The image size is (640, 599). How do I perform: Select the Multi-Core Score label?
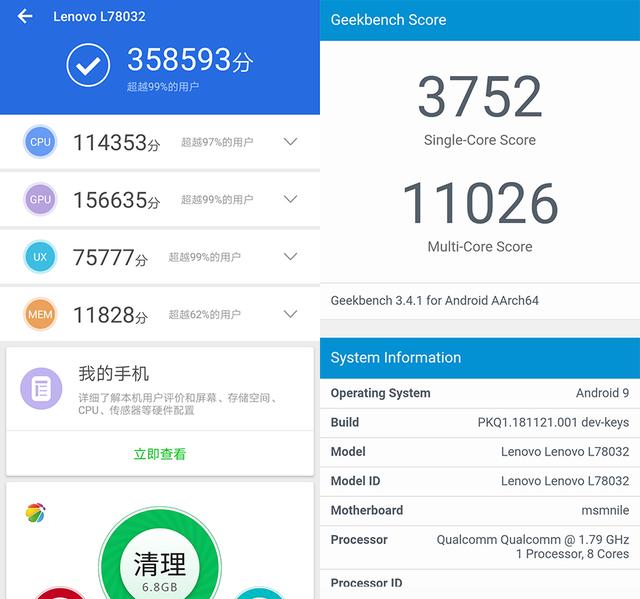[480, 246]
